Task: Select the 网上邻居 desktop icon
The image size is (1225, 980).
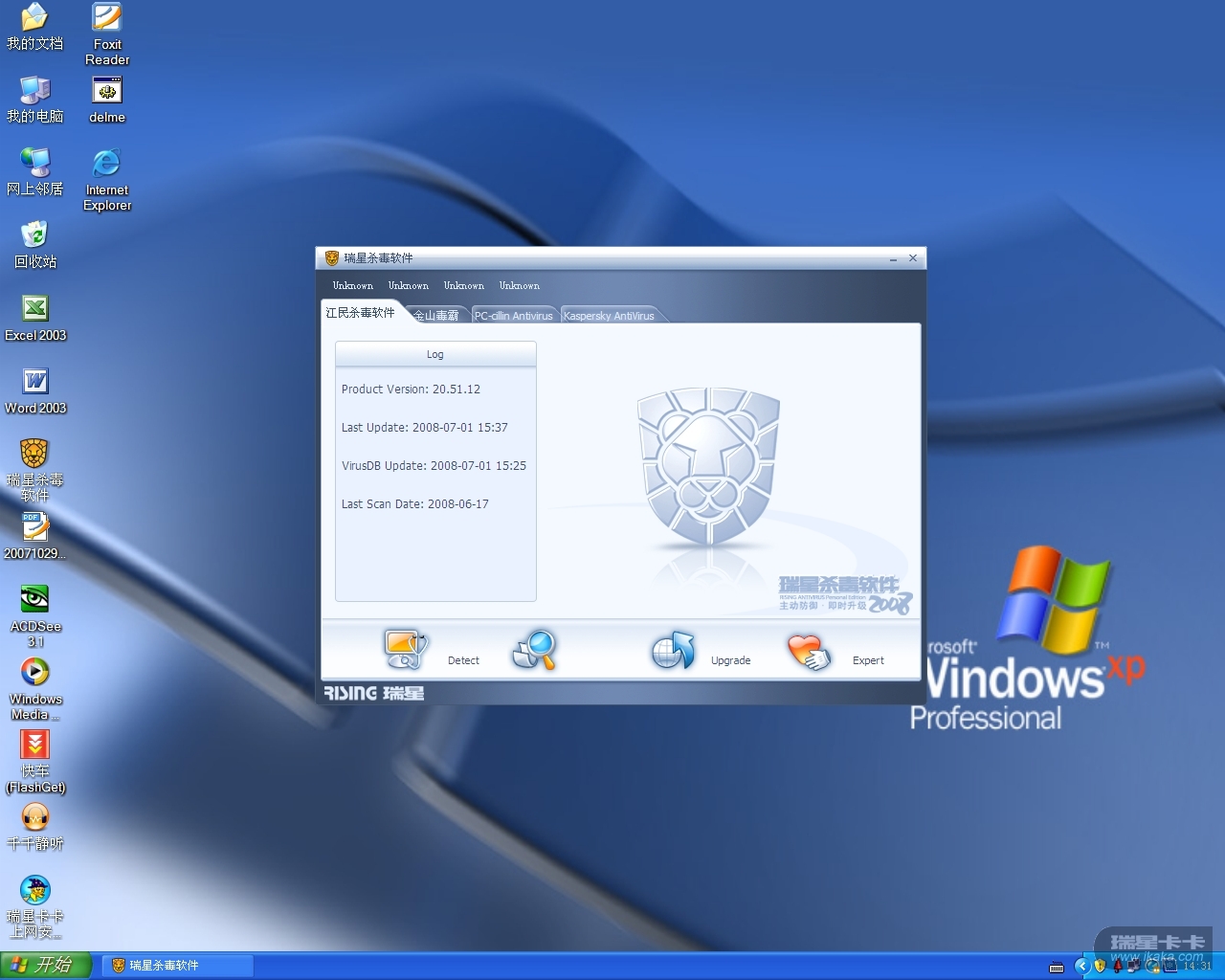Action: pos(35,172)
